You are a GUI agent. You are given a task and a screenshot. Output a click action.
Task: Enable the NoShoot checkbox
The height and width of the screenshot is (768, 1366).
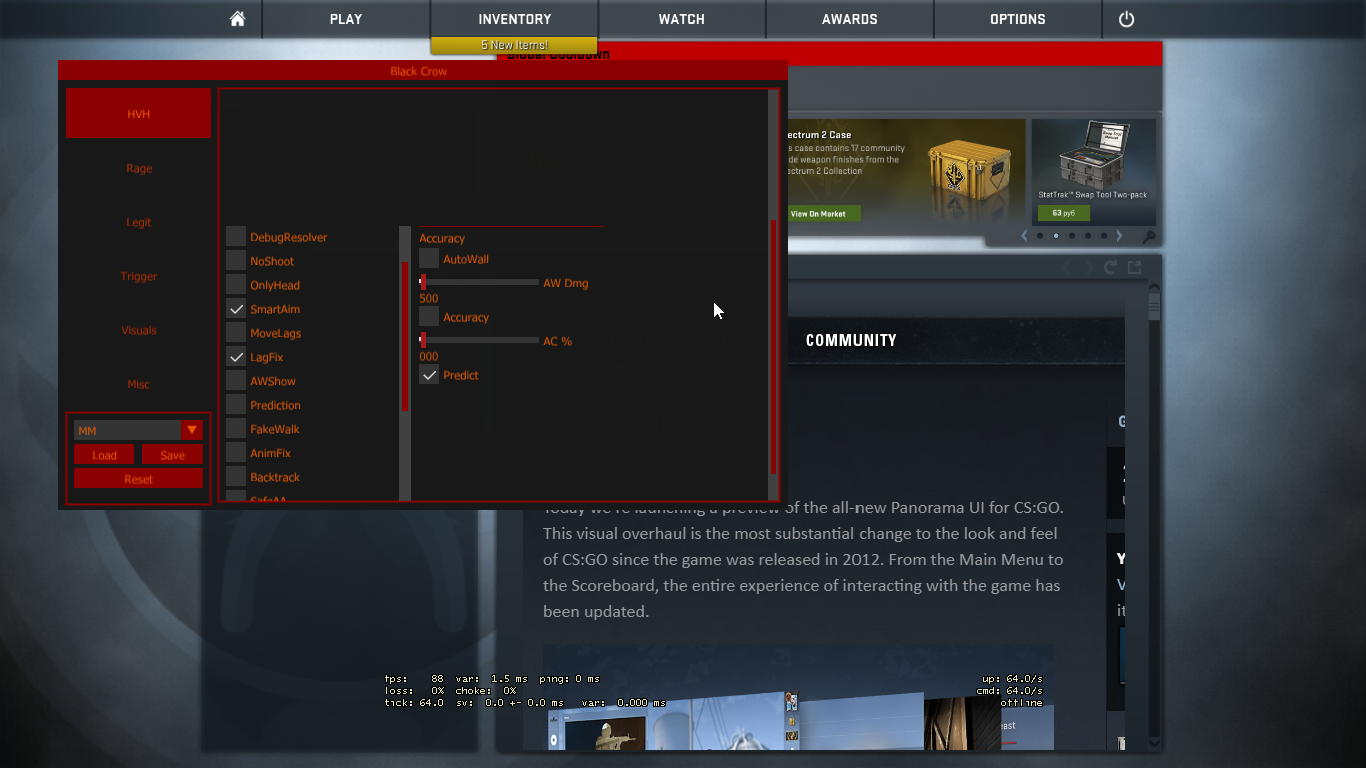click(x=236, y=261)
